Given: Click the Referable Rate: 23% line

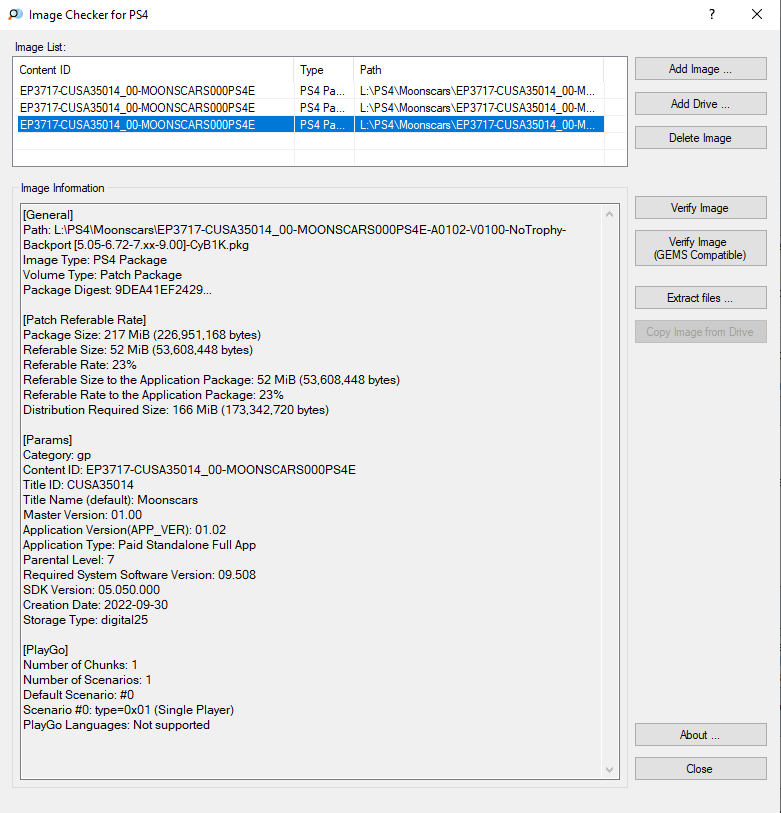Looking at the screenshot, I should coord(80,365).
